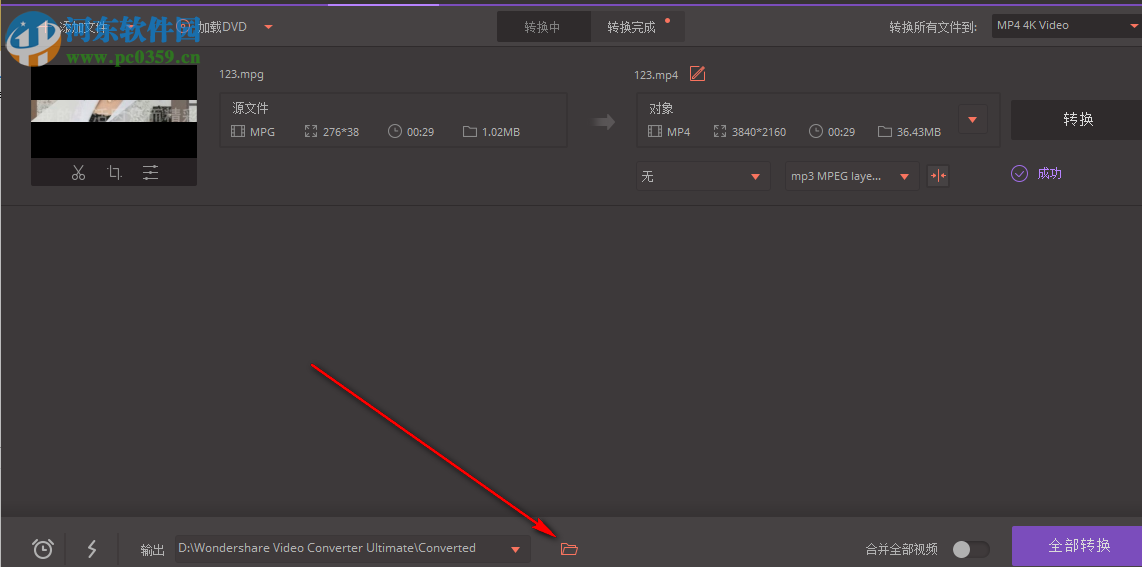Switch to the 转换中 tab
Viewport: 1142px width, 567px height.
pyautogui.click(x=543, y=27)
